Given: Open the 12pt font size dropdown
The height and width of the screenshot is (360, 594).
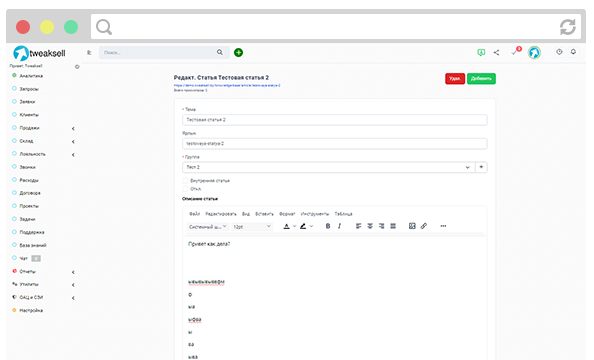Looking at the screenshot, I should tap(252, 227).
